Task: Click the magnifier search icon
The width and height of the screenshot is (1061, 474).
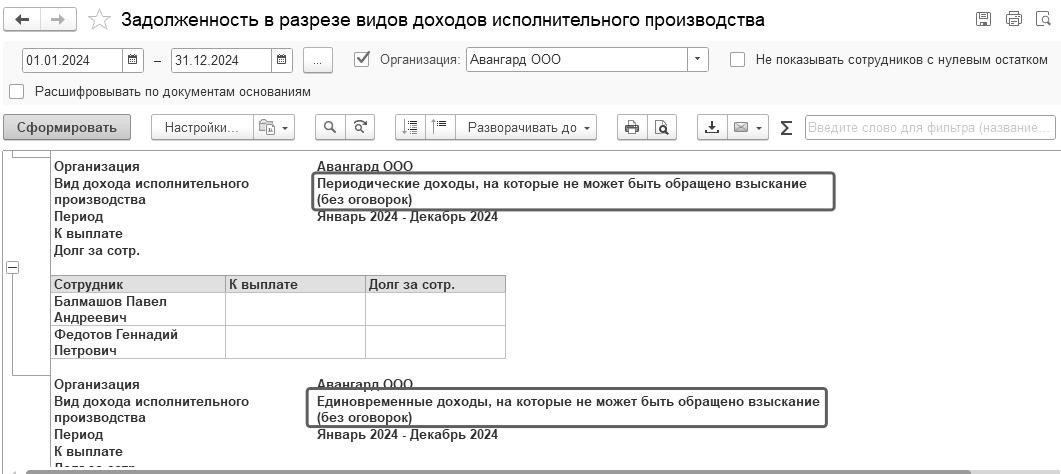Action: click(330, 127)
